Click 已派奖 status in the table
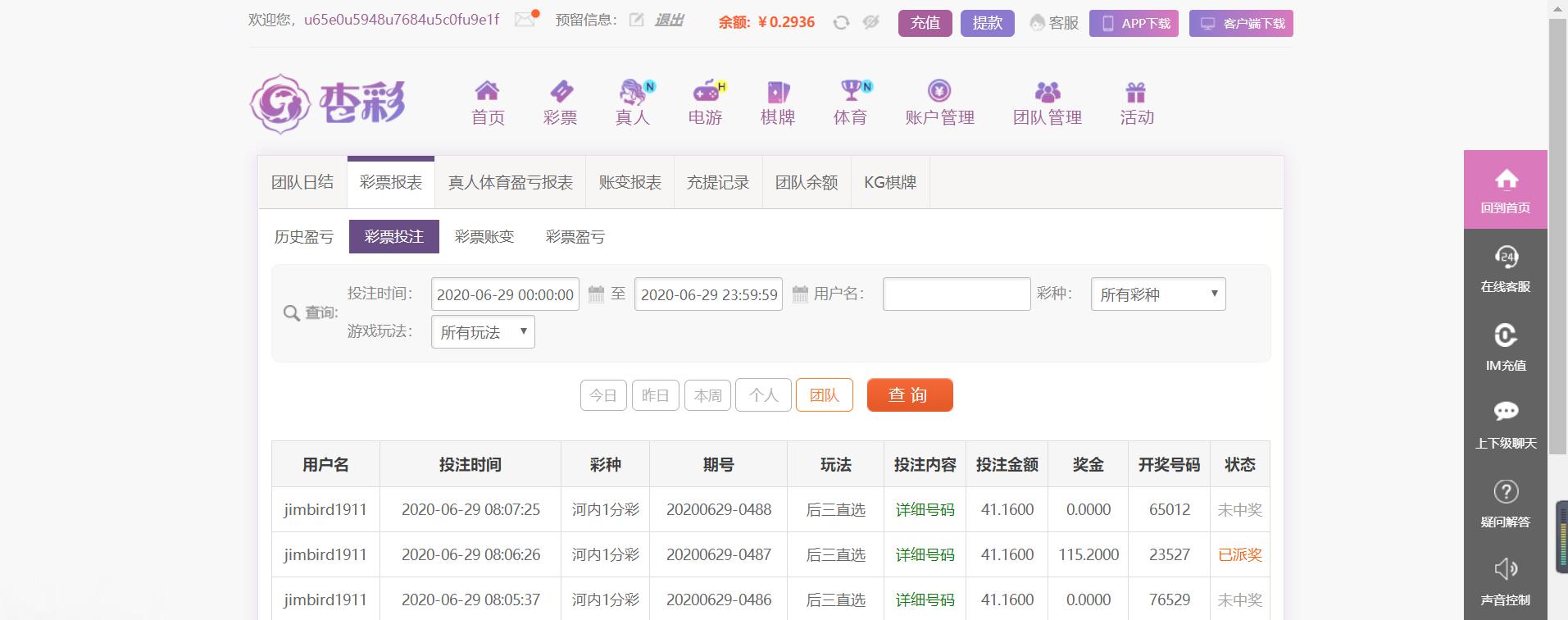 point(1240,555)
